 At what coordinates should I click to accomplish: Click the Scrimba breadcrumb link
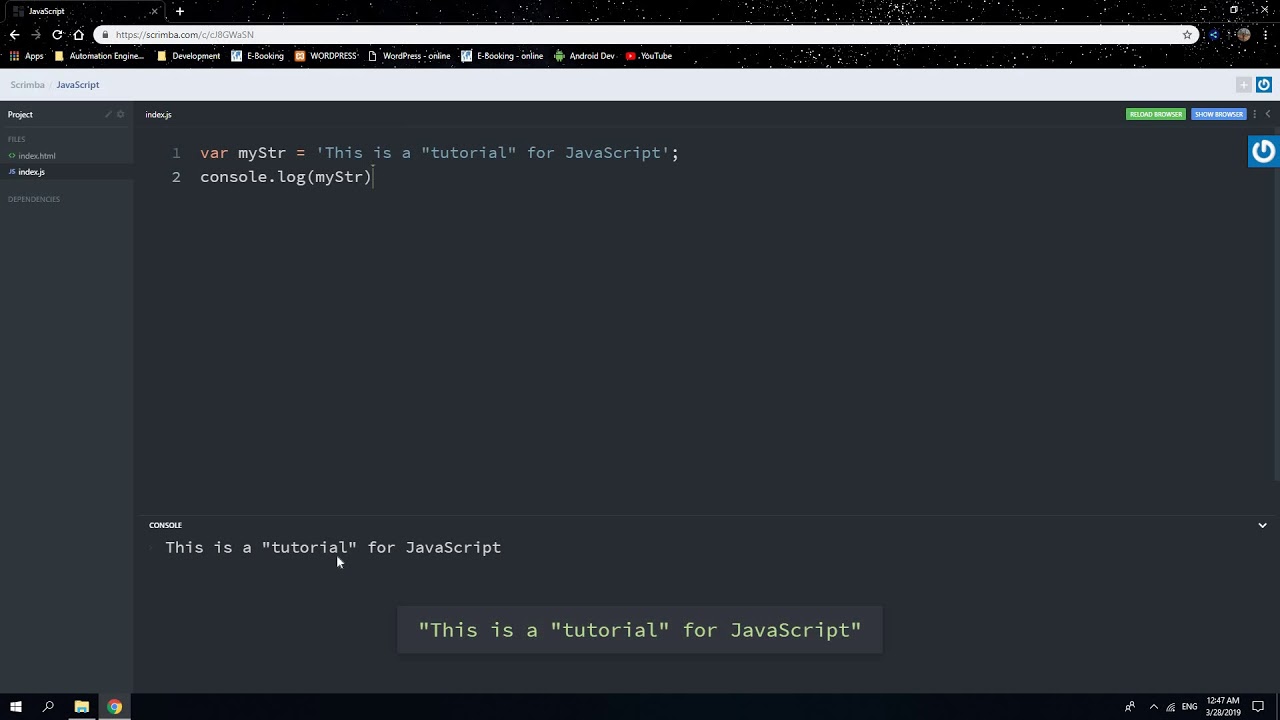[27, 85]
